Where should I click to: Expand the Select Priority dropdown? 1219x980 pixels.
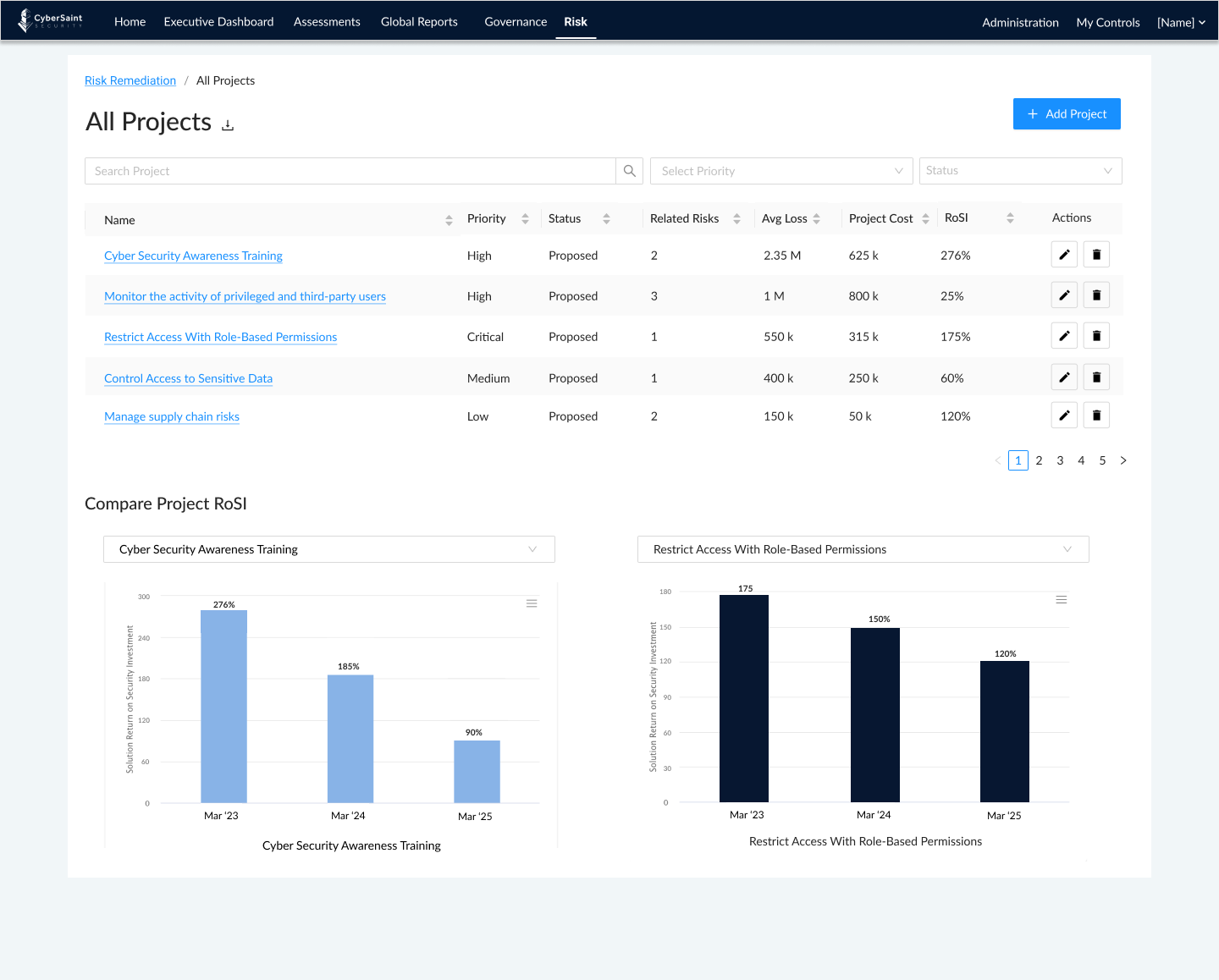(x=780, y=171)
